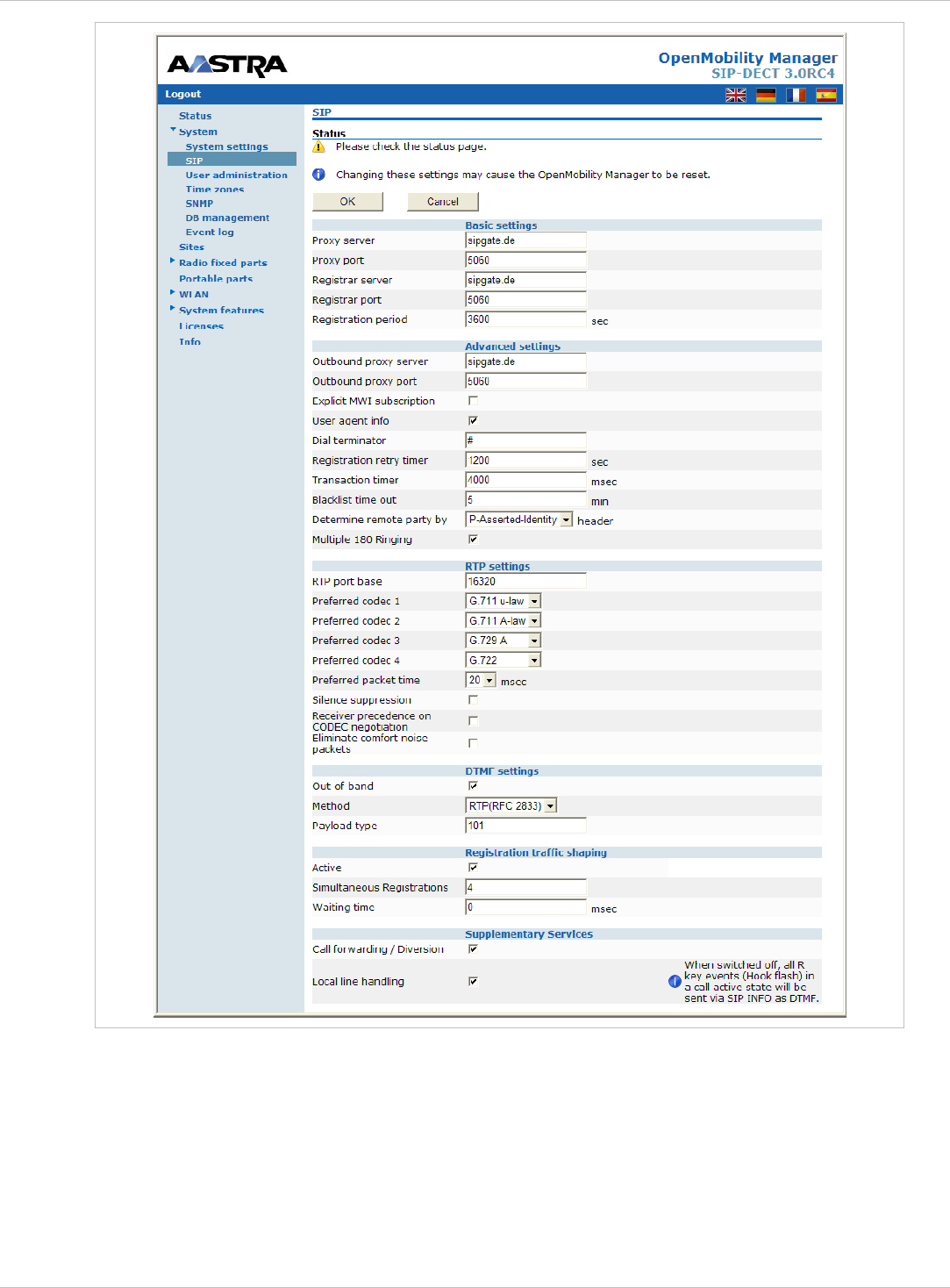Open User administration page
Image resolution: width=950 pixels, height=1288 pixels.
coord(236,175)
